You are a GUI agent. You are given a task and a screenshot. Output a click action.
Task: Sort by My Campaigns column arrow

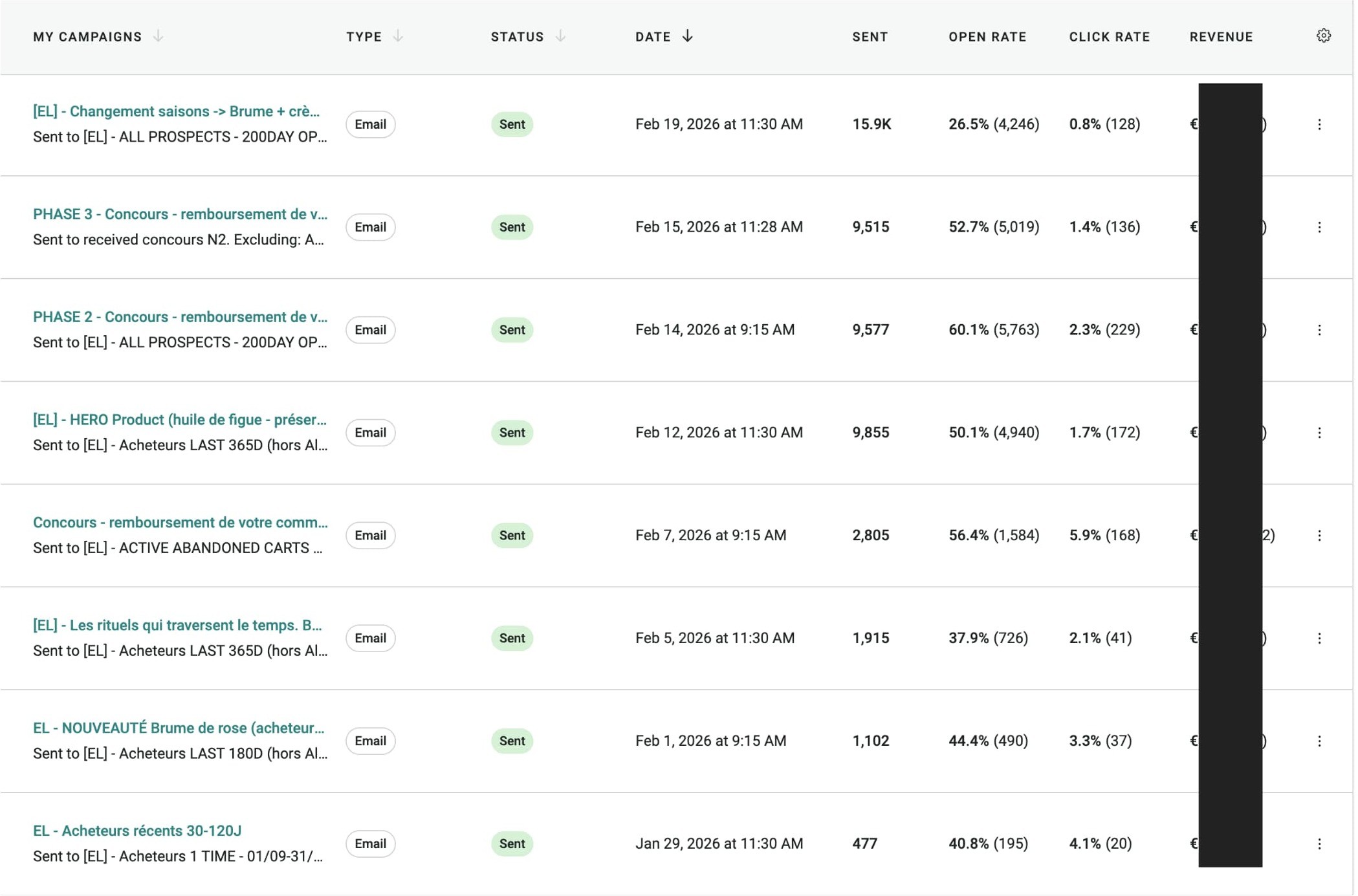[159, 36]
